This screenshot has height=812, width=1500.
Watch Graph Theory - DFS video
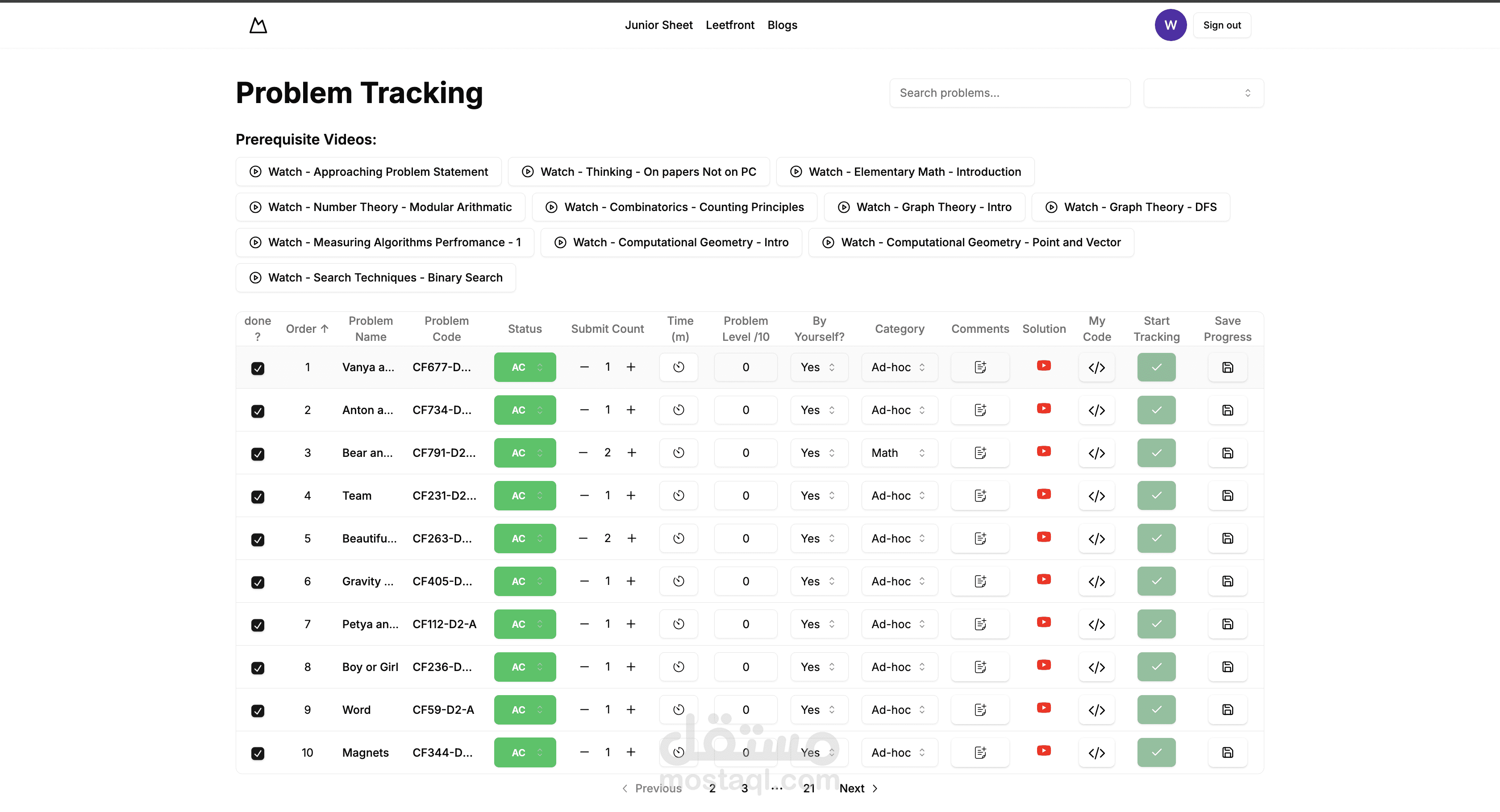click(x=1130, y=207)
